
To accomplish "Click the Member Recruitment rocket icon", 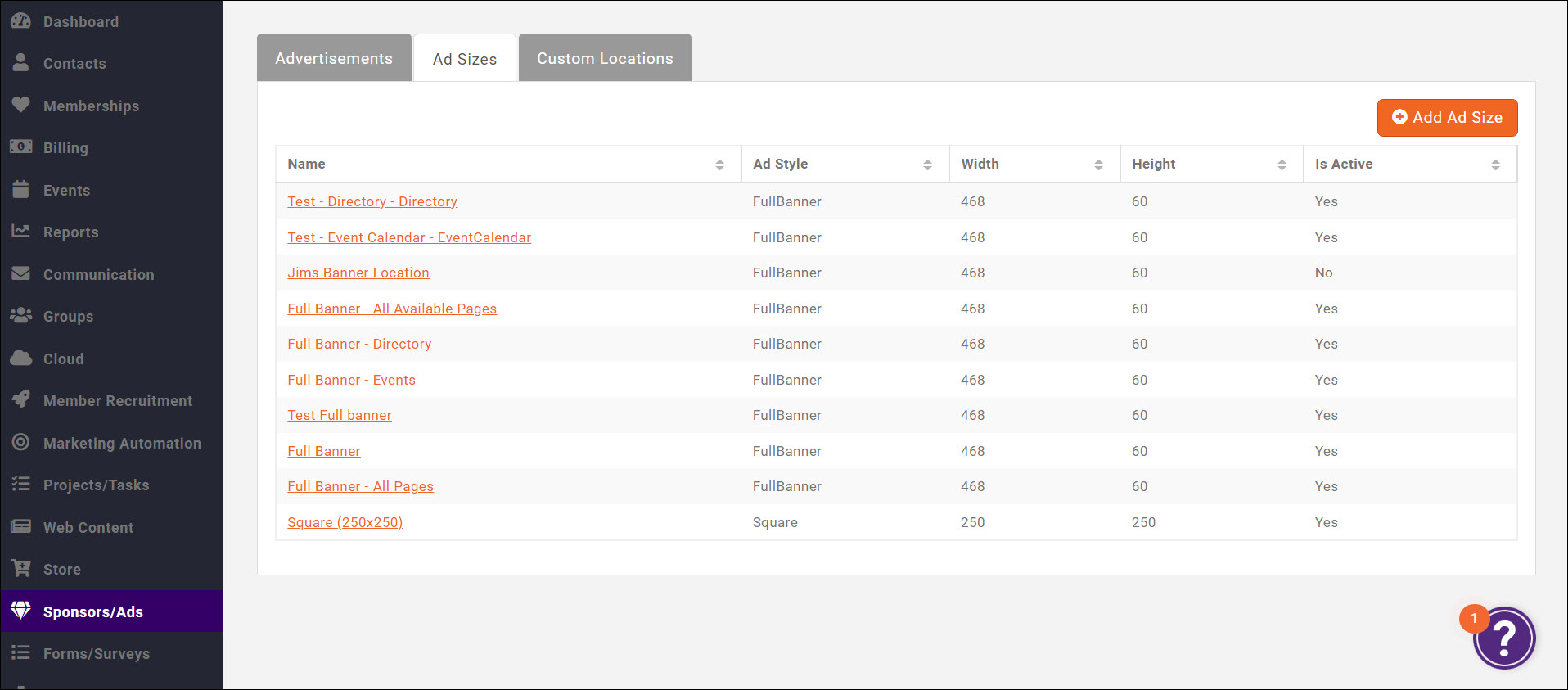I will point(20,399).
